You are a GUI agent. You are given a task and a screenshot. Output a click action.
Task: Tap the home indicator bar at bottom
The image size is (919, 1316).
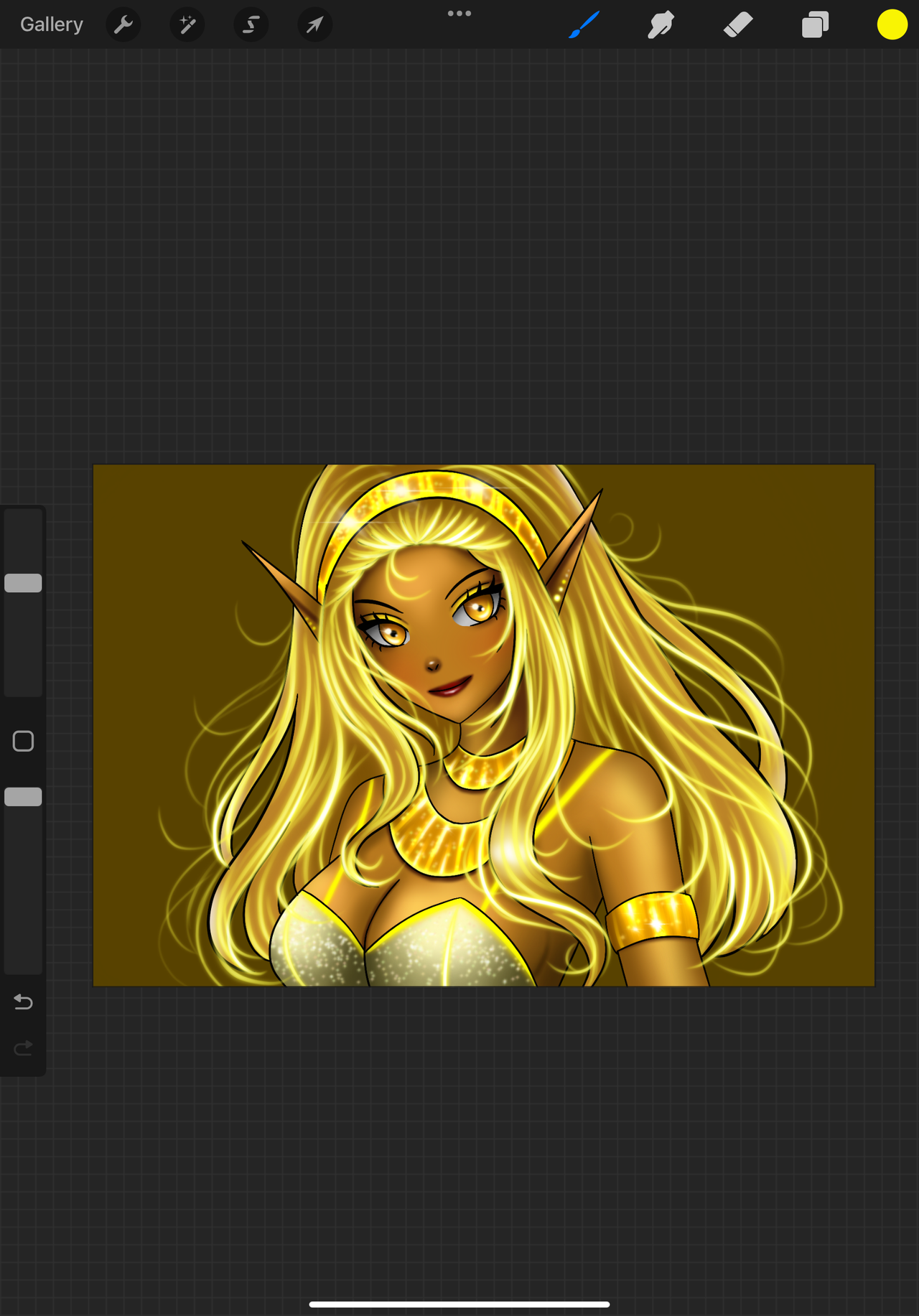459,1305
